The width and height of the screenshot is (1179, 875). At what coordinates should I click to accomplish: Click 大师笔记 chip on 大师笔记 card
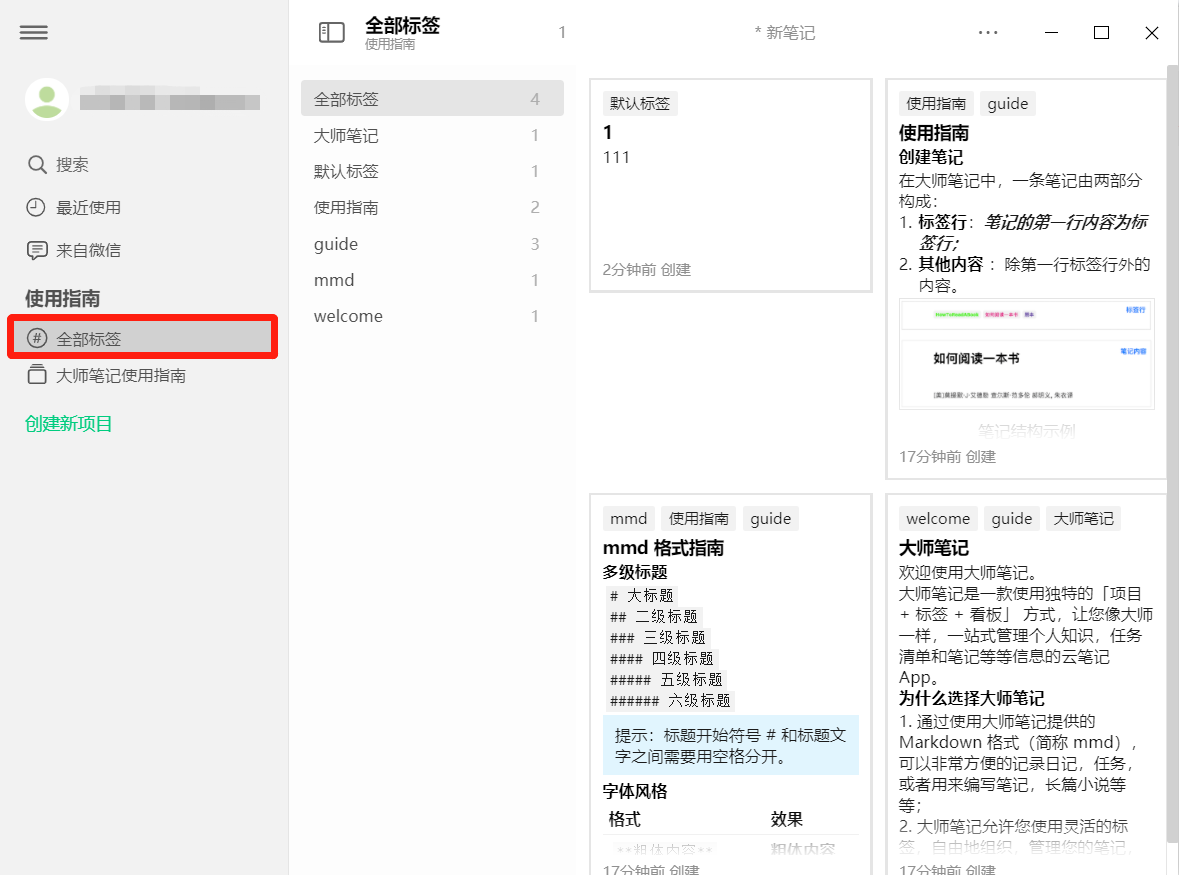[1084, 518]
